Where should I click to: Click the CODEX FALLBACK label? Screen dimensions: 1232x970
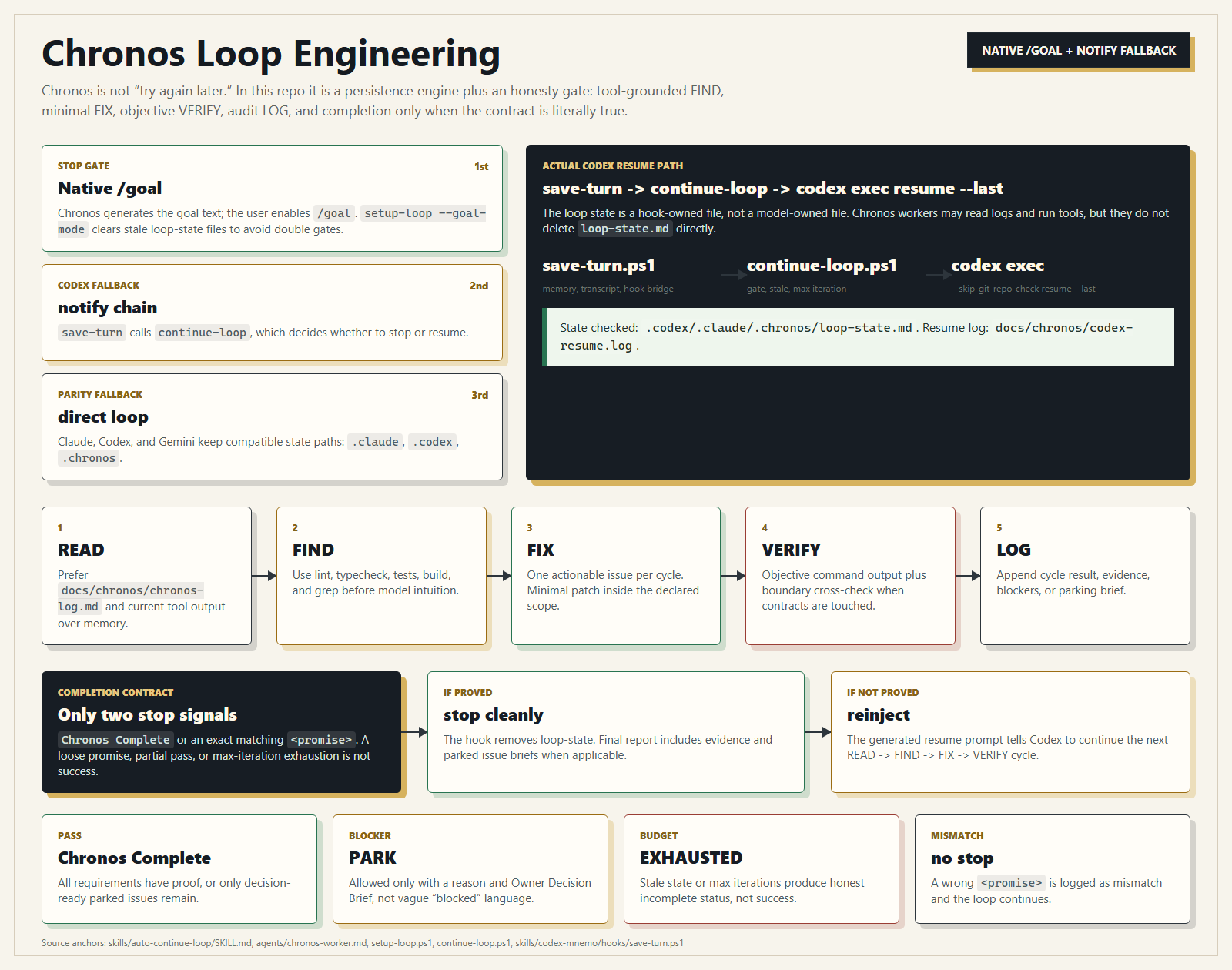click(x=99, y=285)
